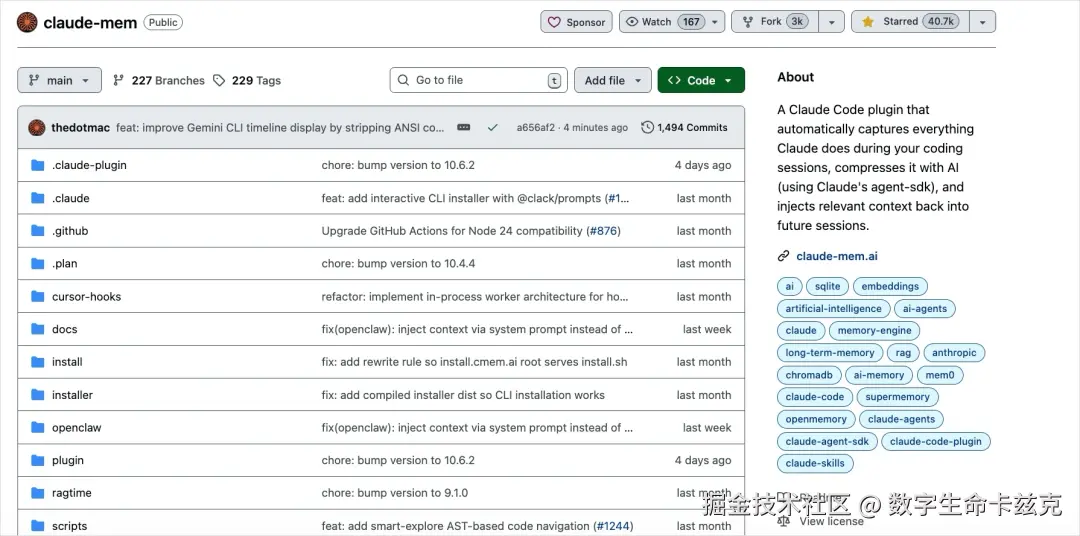Select the anthropic topic tag
Screen dimensions: 1080x536
coord(954,353)
